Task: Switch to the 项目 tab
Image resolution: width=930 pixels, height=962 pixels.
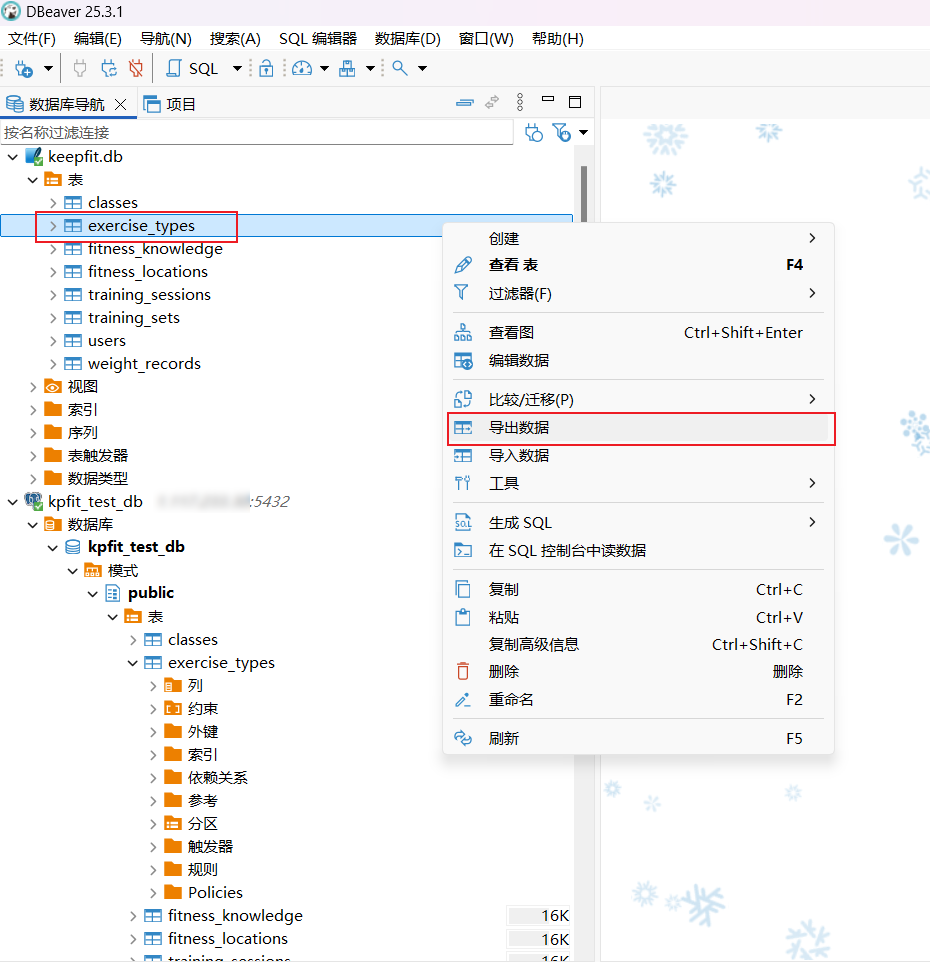Action: (x=169, y=104)
